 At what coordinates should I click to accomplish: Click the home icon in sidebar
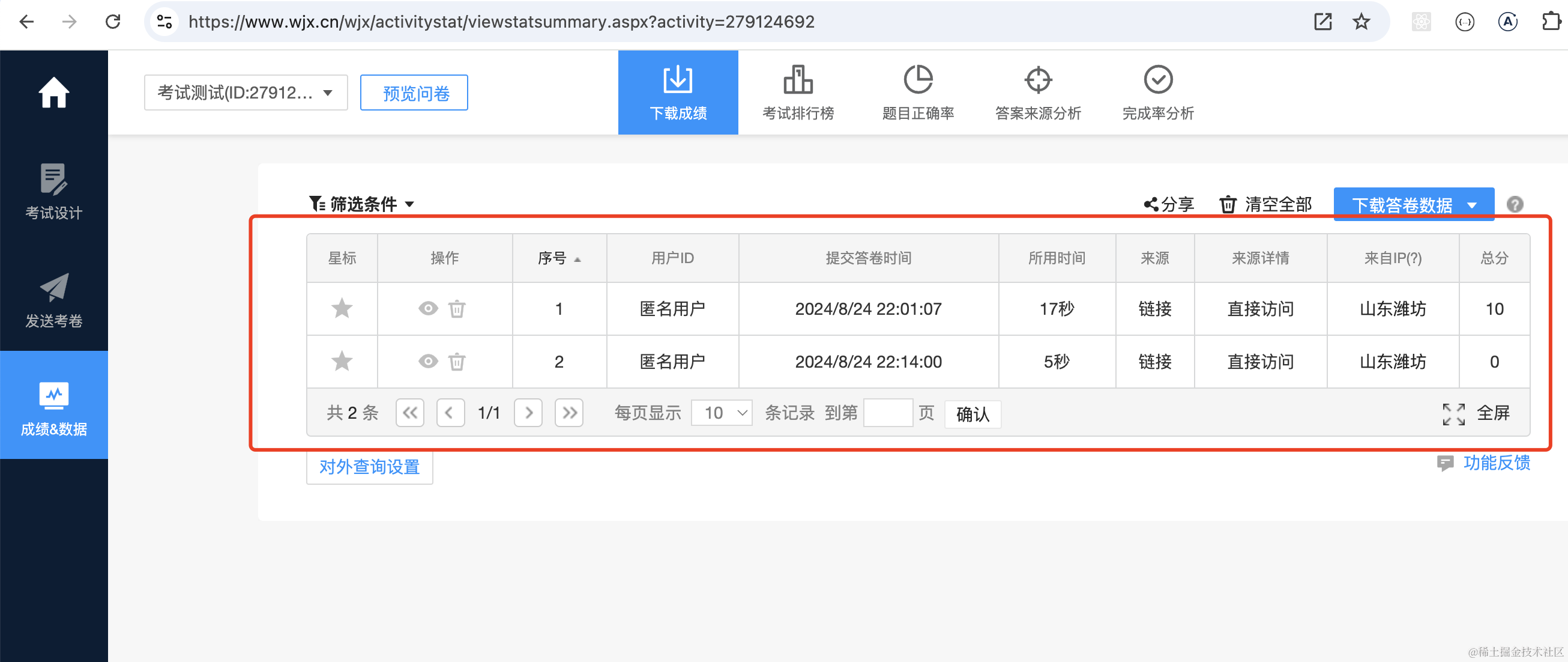(53, 93)
